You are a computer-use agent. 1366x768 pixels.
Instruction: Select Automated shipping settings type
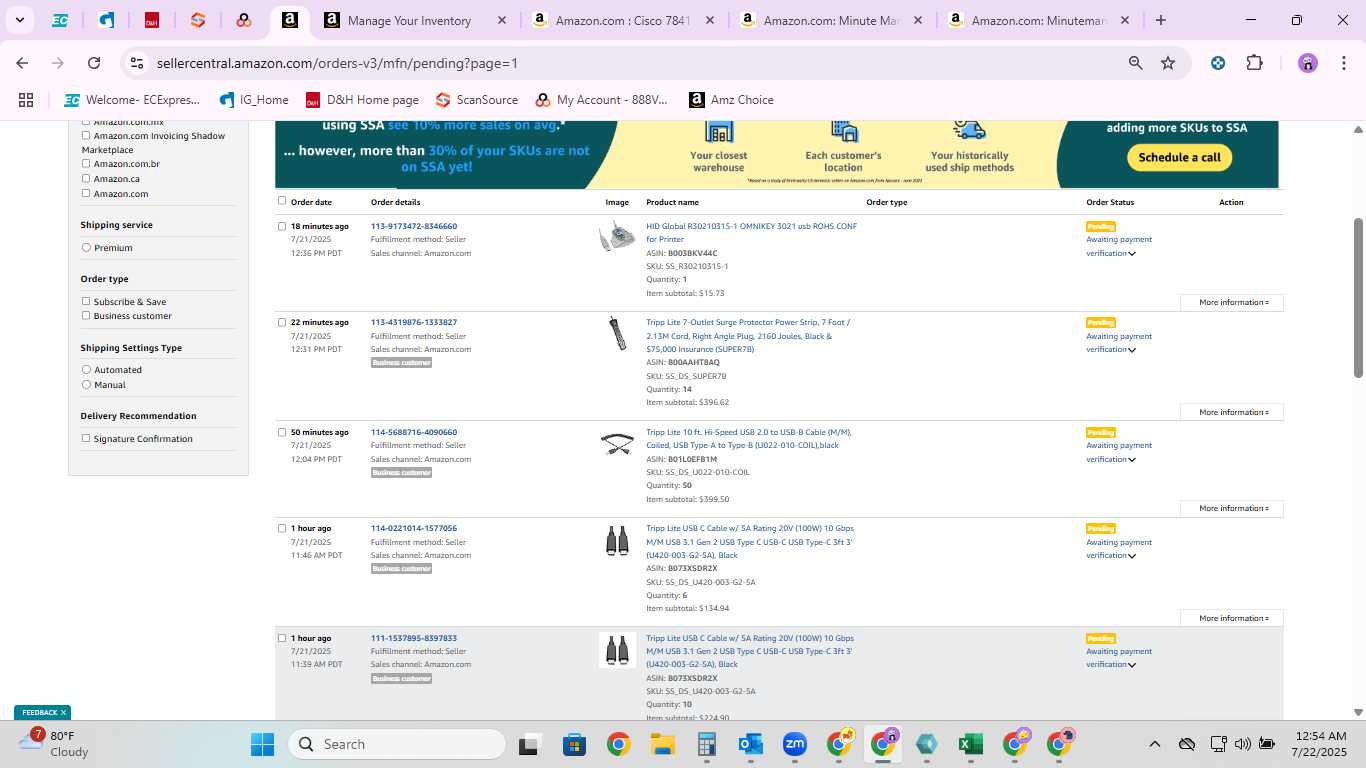86,369
